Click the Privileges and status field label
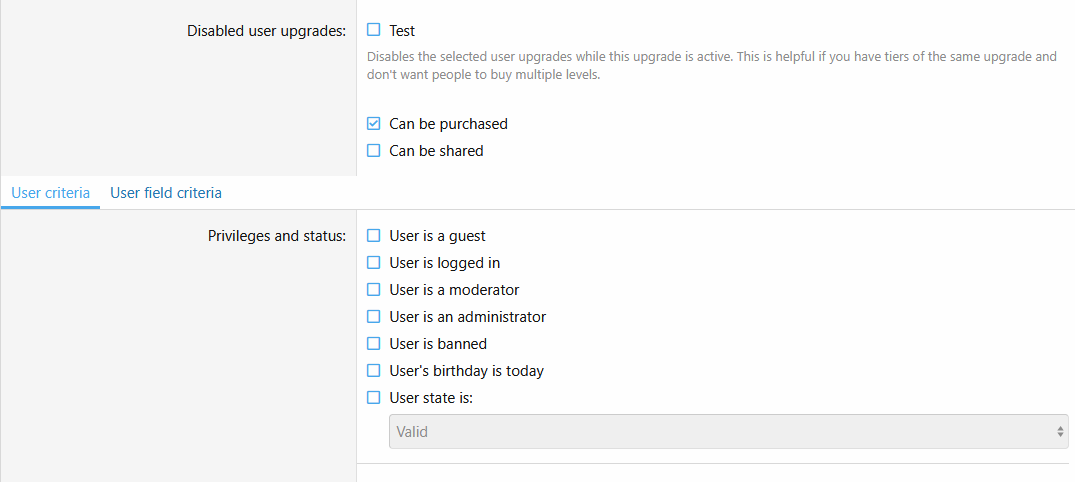 click(x=276, y=237)
